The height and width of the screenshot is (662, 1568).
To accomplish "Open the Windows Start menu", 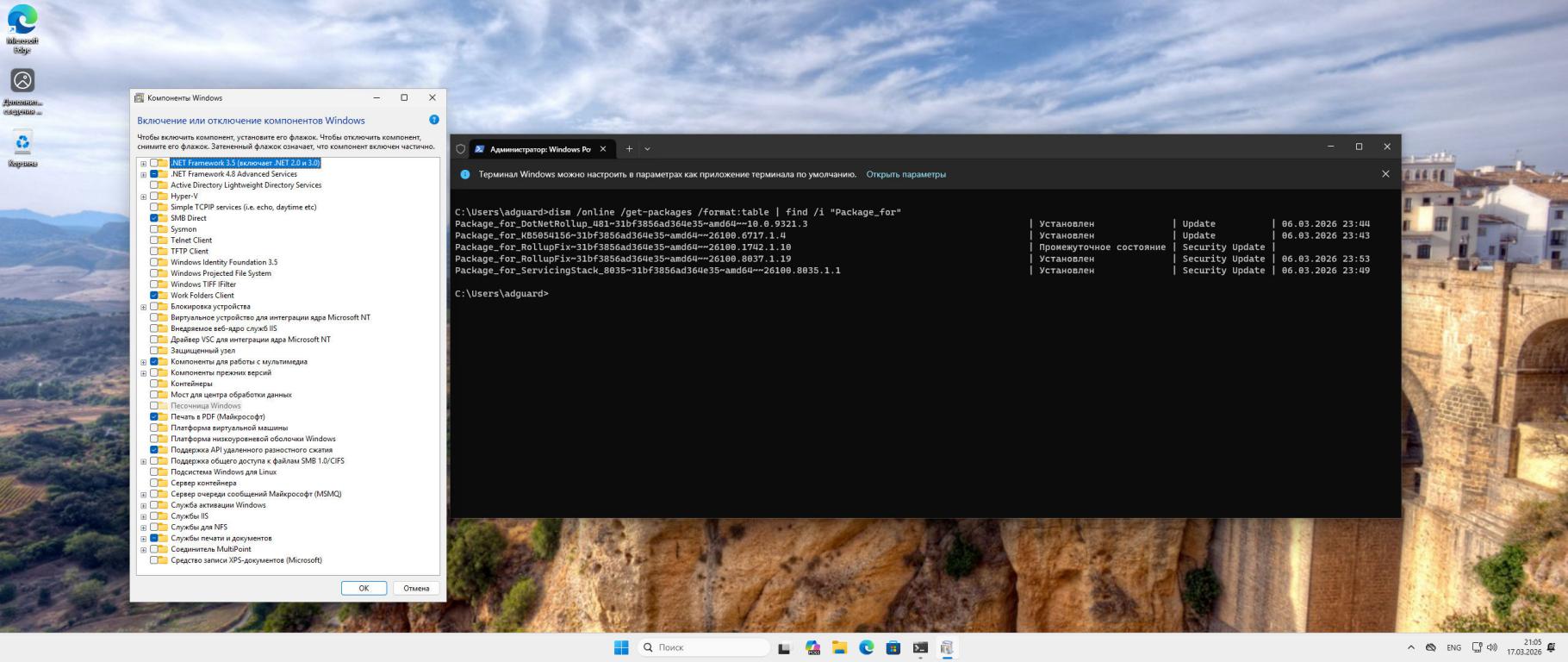I will pyautogui.click(x=621, y=647).
